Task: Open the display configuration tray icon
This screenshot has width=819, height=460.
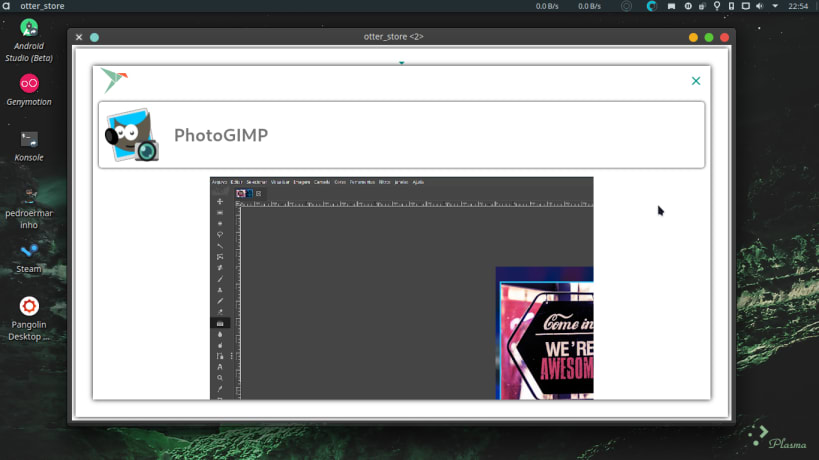Action: 745,6
